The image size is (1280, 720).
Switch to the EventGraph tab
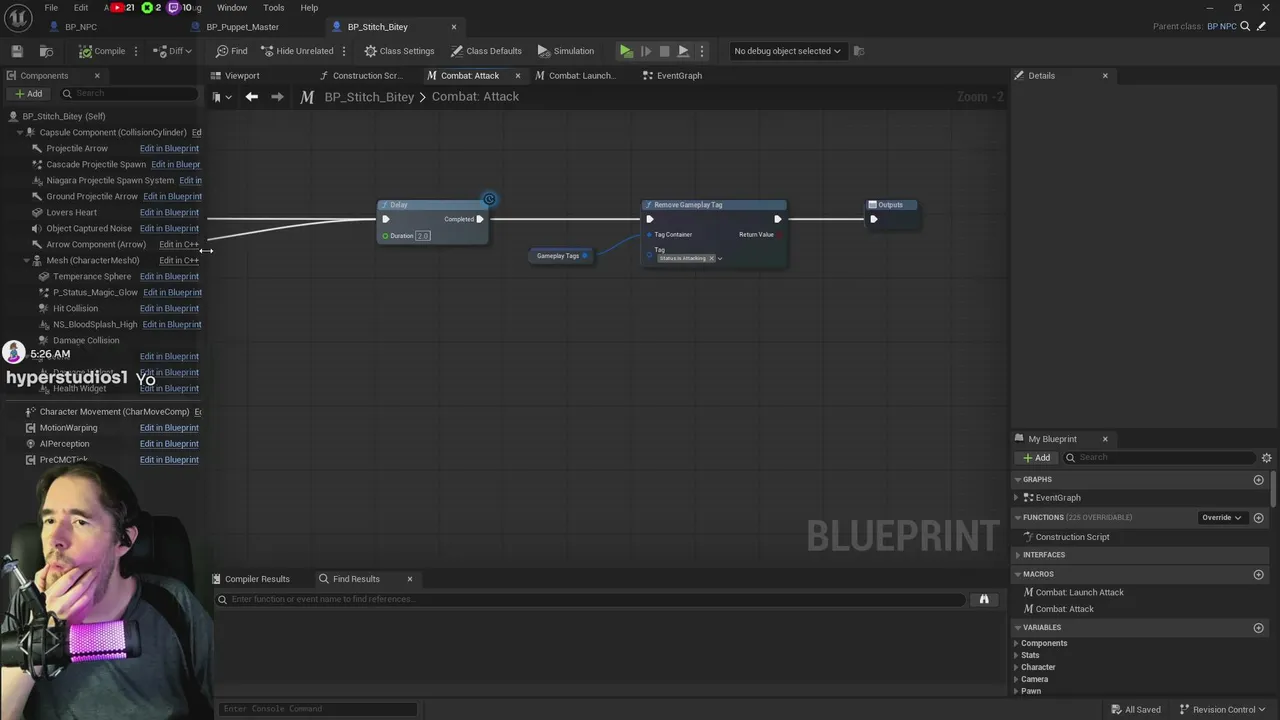[x=679, y=76]
